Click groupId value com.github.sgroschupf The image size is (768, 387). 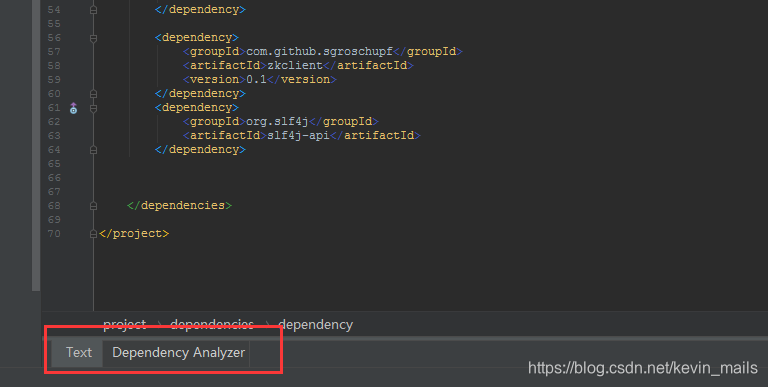tap(319, 51)
